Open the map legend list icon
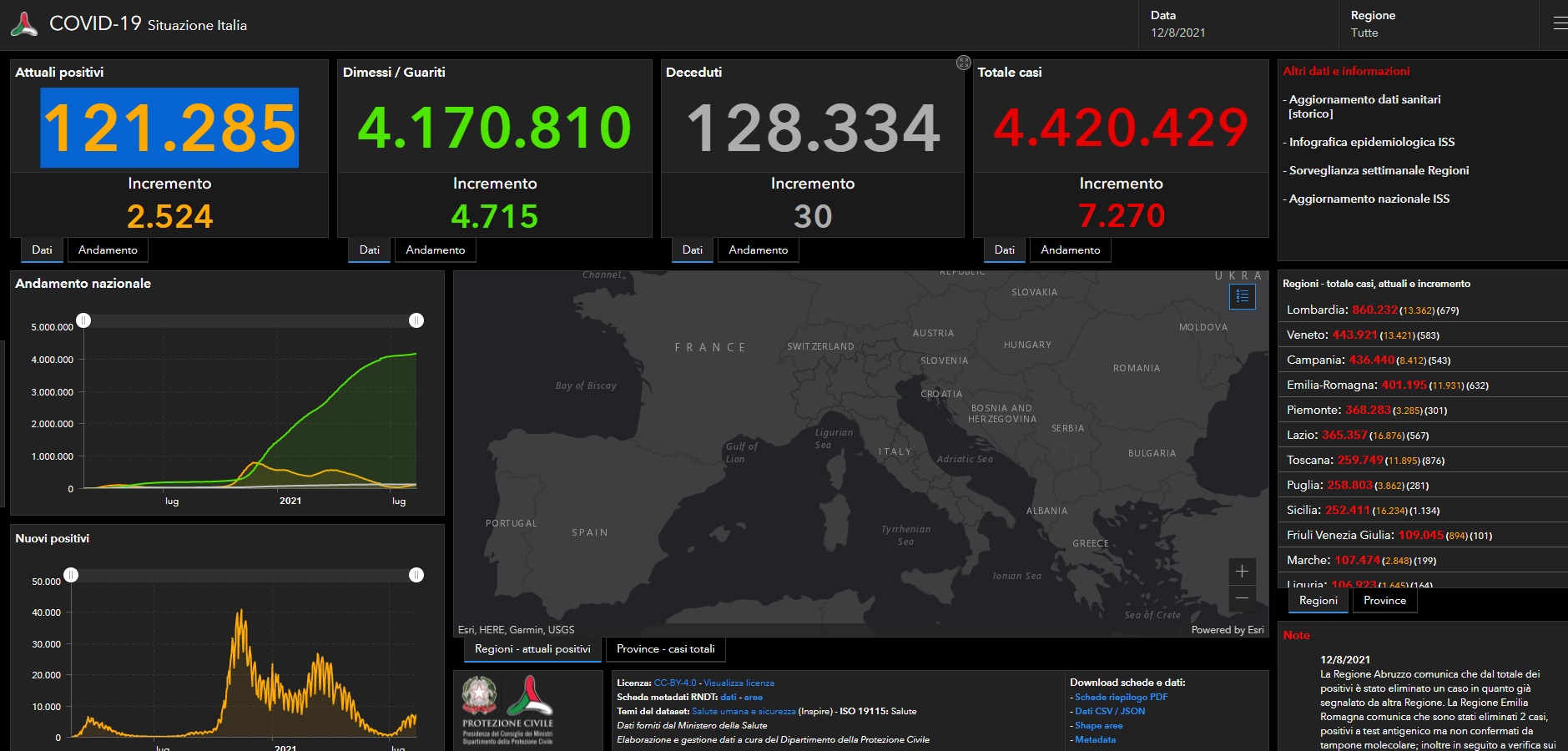 pyautogui.click(x=1242, y=296)
